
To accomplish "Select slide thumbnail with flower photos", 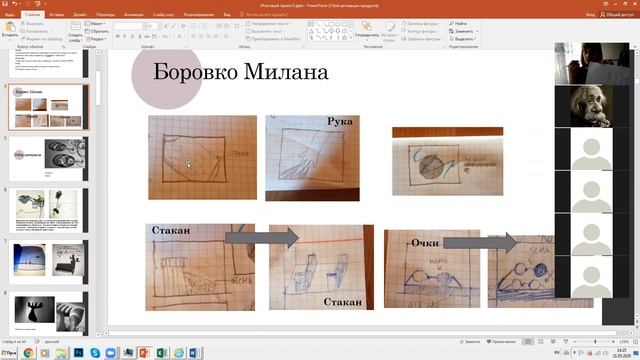I will click(x=48, y=210).
